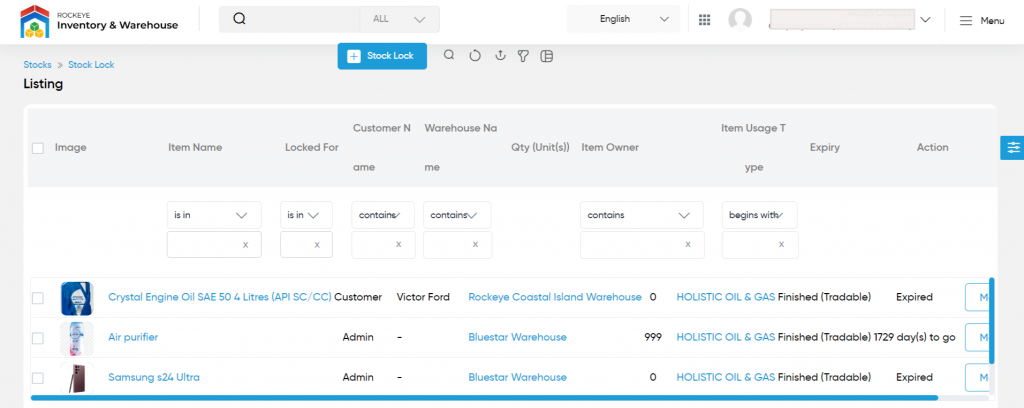Expand the user account chevron
The image size is (1024, 408).
point(925,20)
